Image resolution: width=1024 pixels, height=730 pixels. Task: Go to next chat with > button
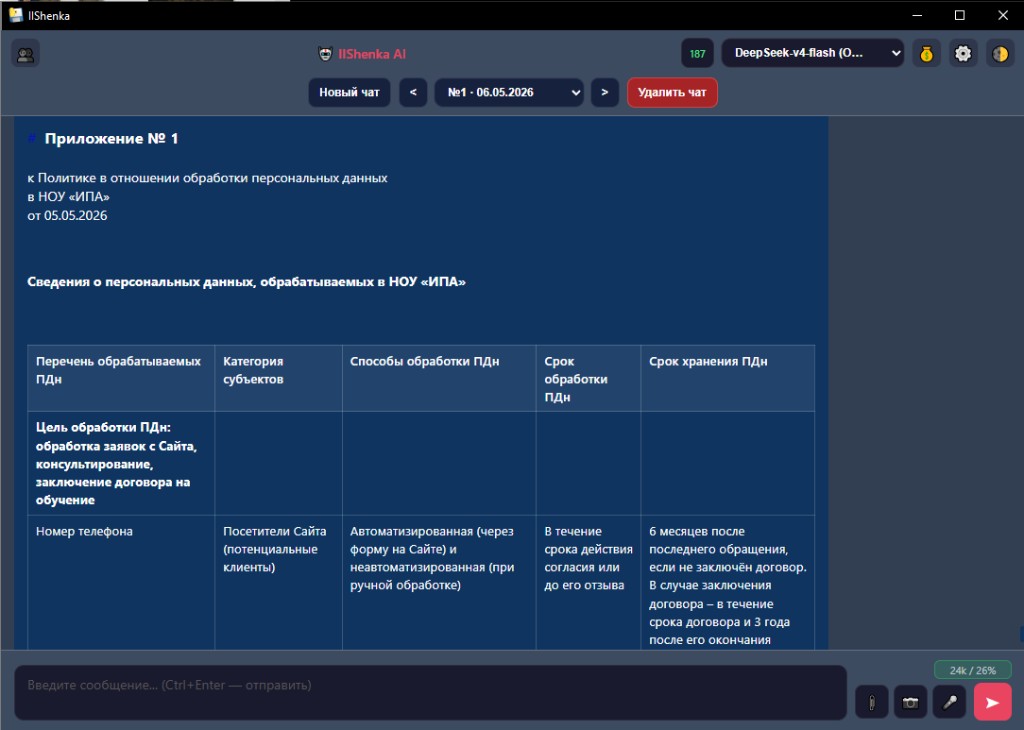[x=605, y=92]
